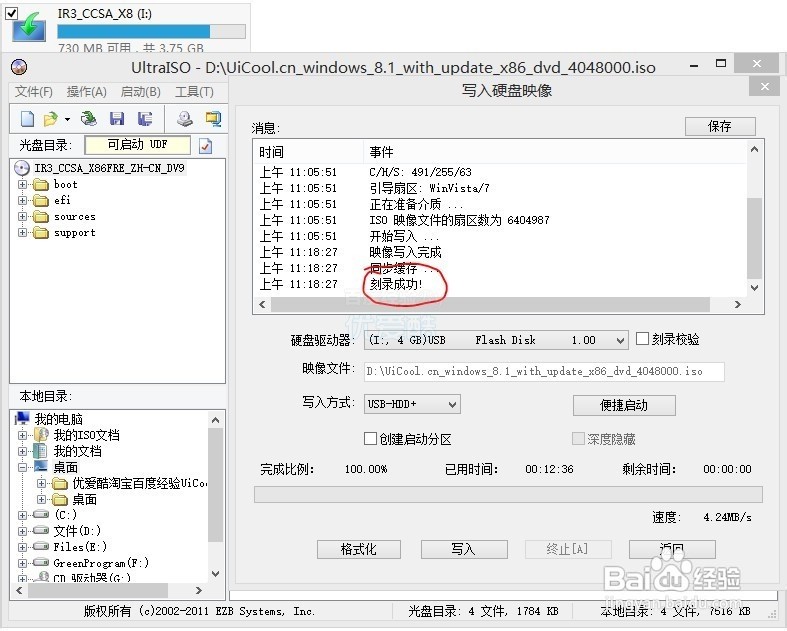Click the 写入 button
Screen dimensions: 787x631
pos(464,549)
